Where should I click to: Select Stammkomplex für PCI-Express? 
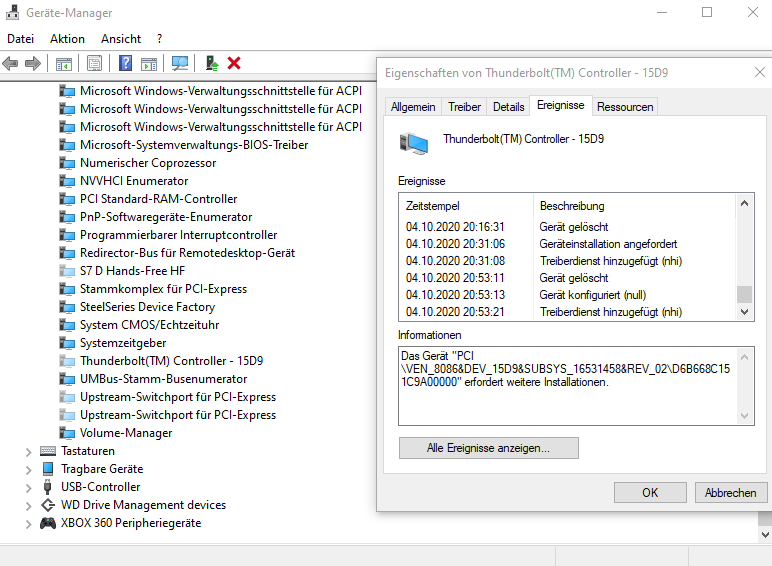tap(163, 289)
